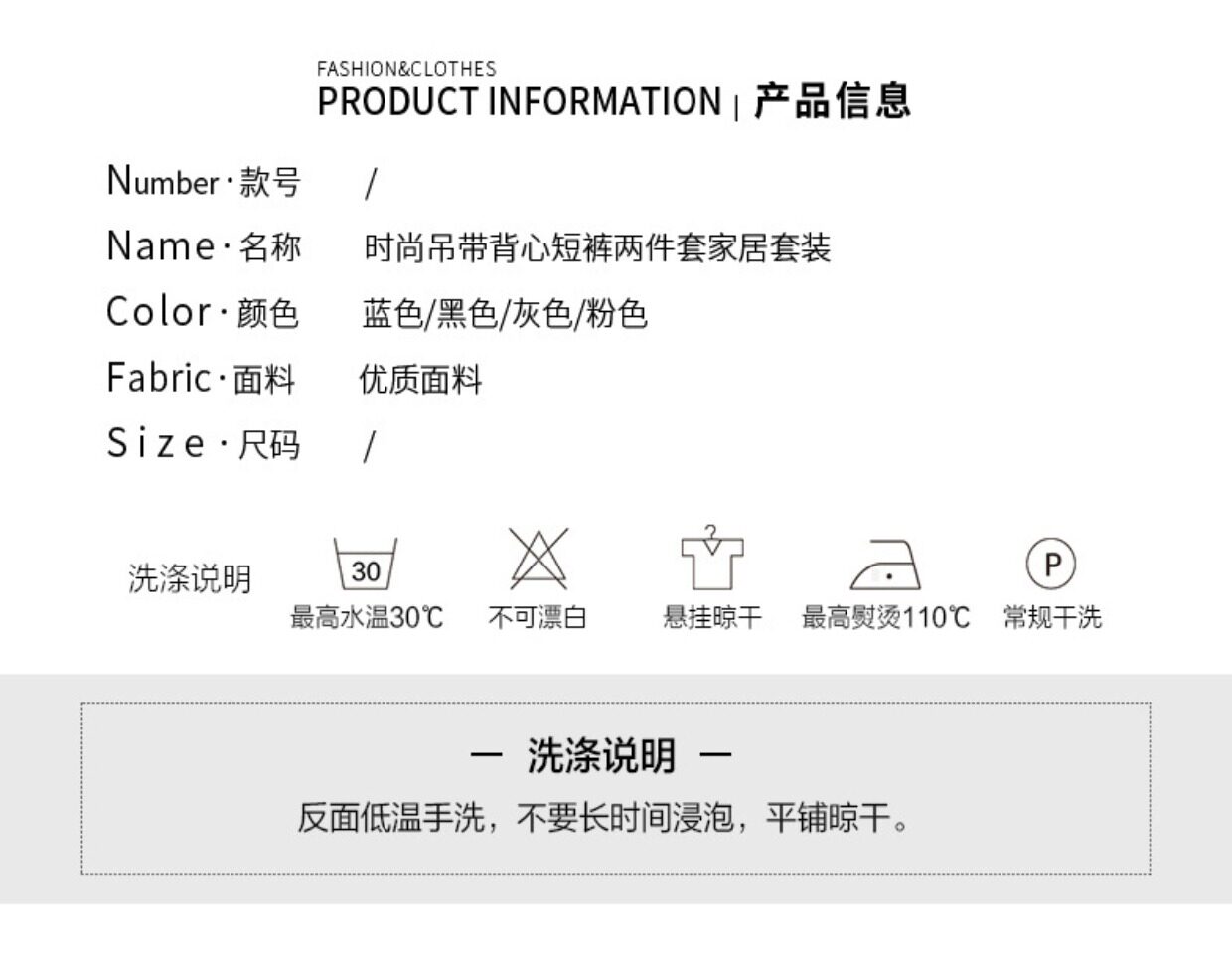Click the FASHION&CLOTHES subtitle
The image size is (1232, 970).
[x=406, y=69]
